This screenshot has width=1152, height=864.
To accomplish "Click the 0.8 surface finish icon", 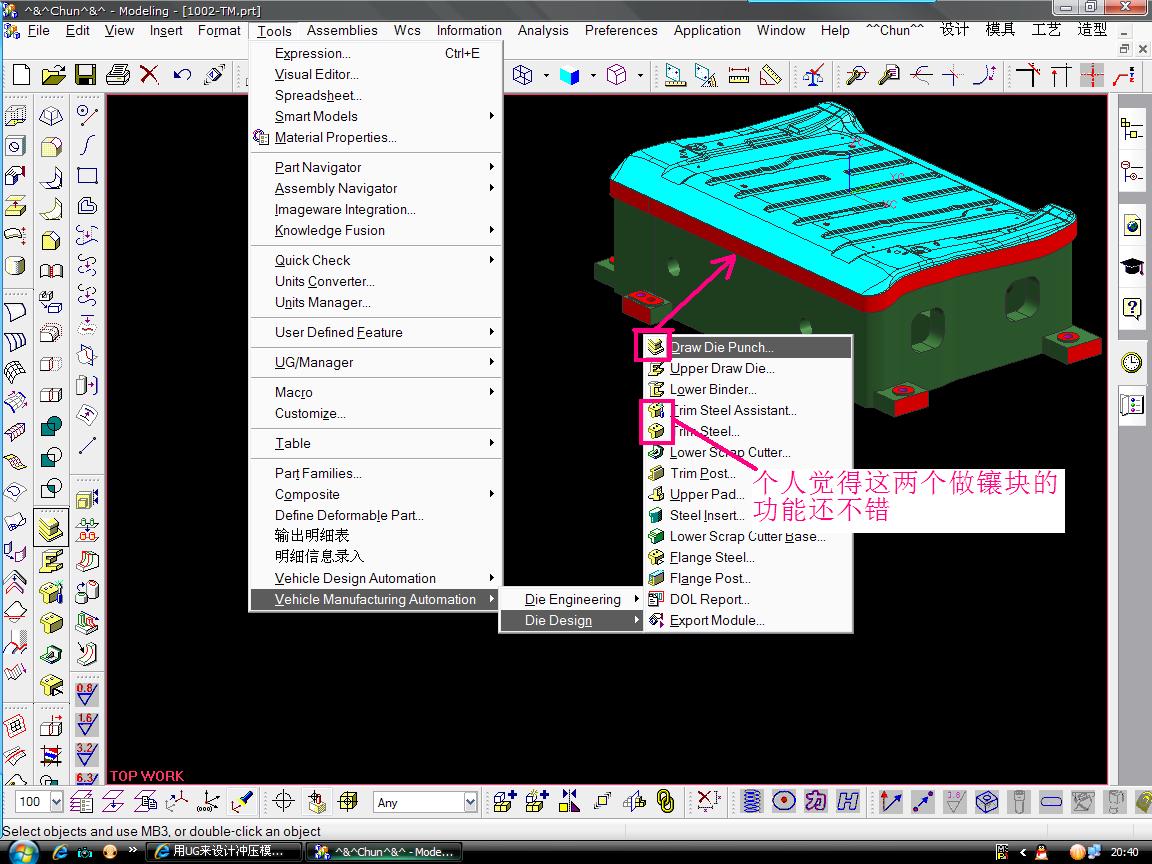I will (86, 694).
